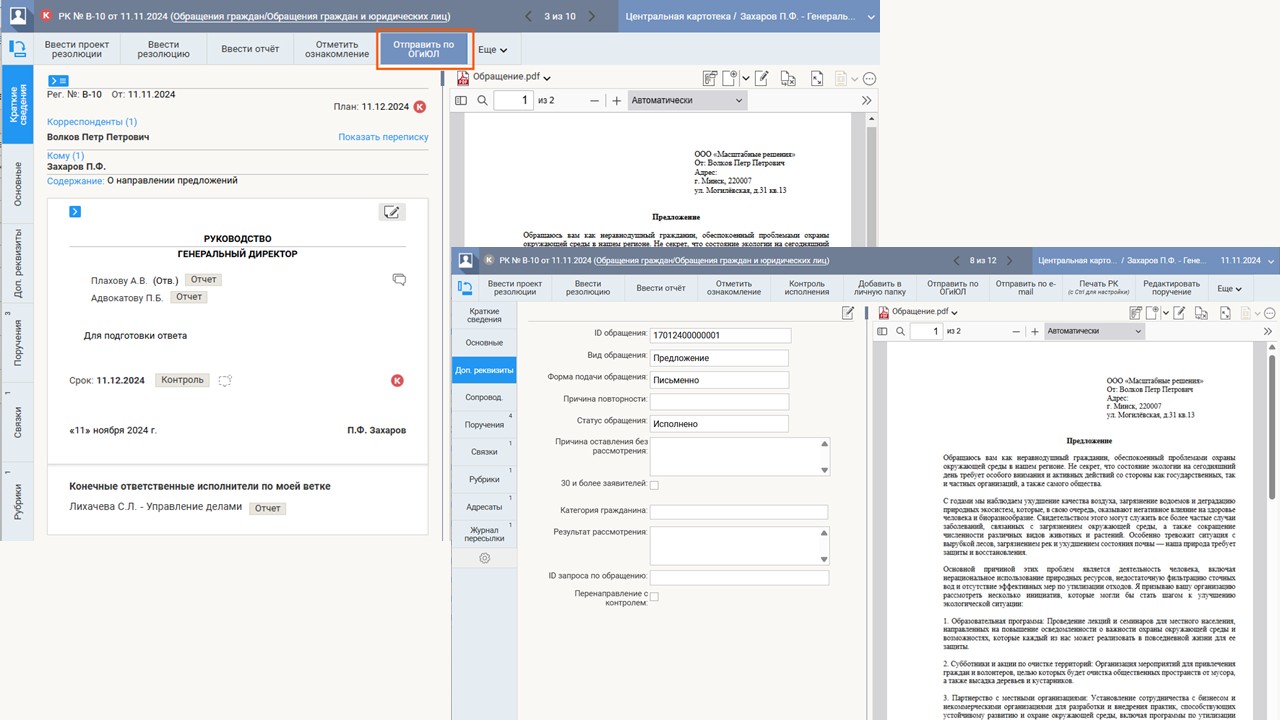
Task: Click the Контроль исполнения button
Action: tap(806, 288)
